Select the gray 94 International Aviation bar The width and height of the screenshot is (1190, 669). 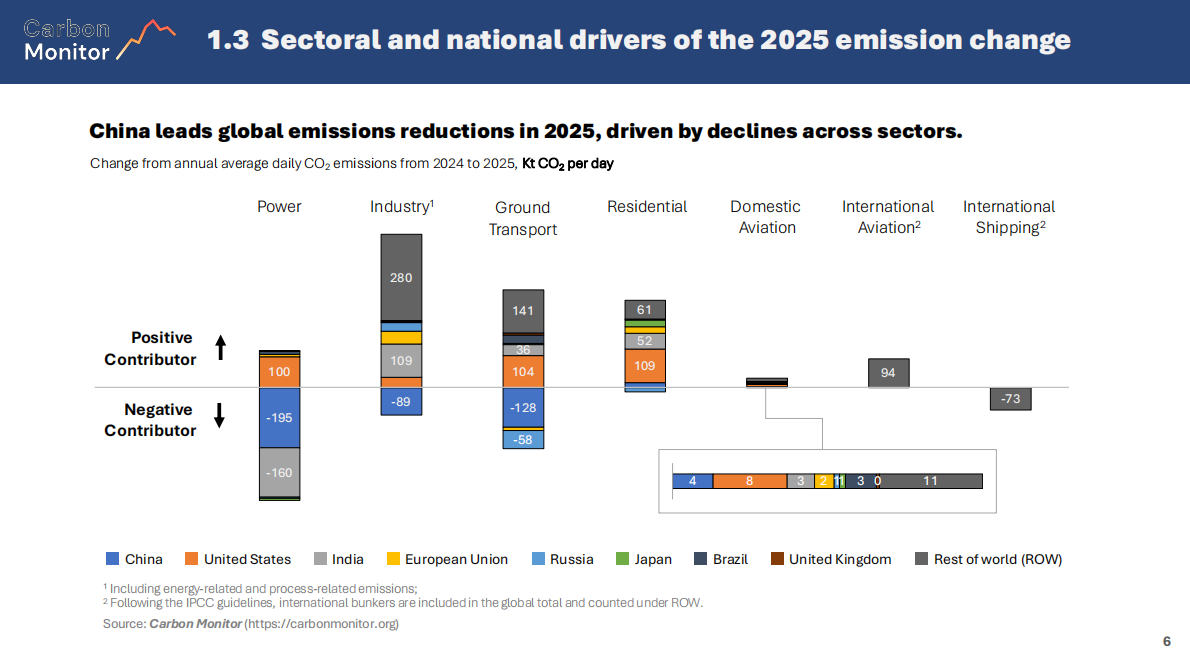pos(888,372)
